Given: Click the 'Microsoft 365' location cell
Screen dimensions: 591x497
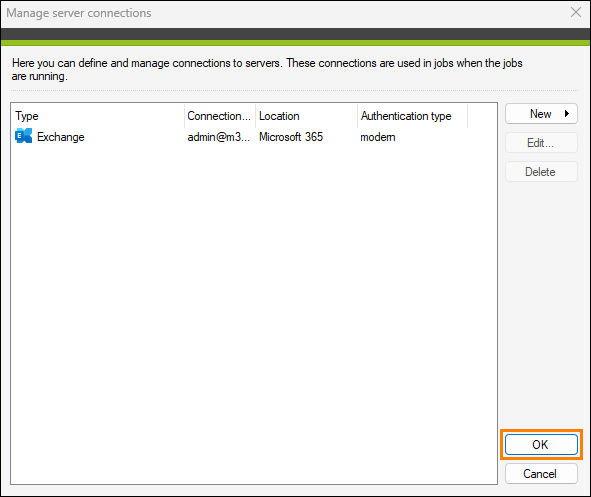Looking at the screenshot, I should click(291, 137).
